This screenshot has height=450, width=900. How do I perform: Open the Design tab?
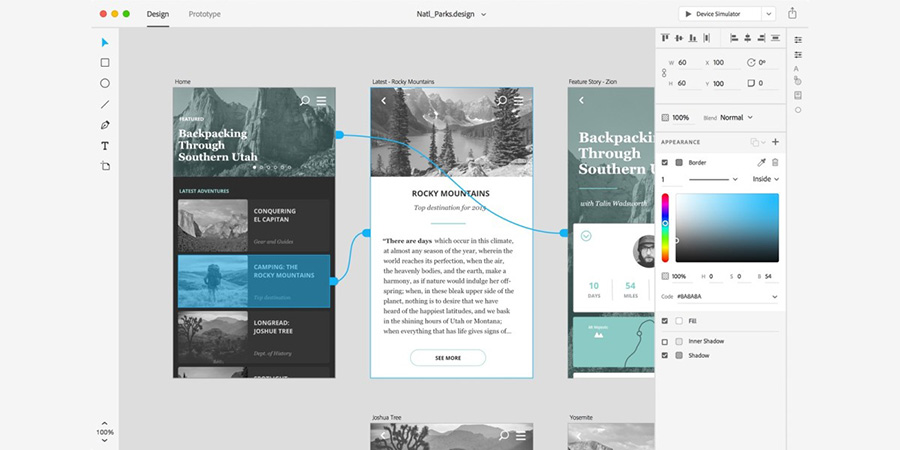pyautogui.click(x=158, y=14)
